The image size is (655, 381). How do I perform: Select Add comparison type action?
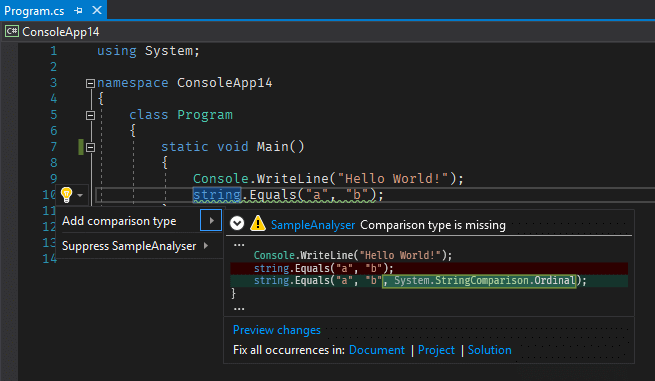point(119,221)
